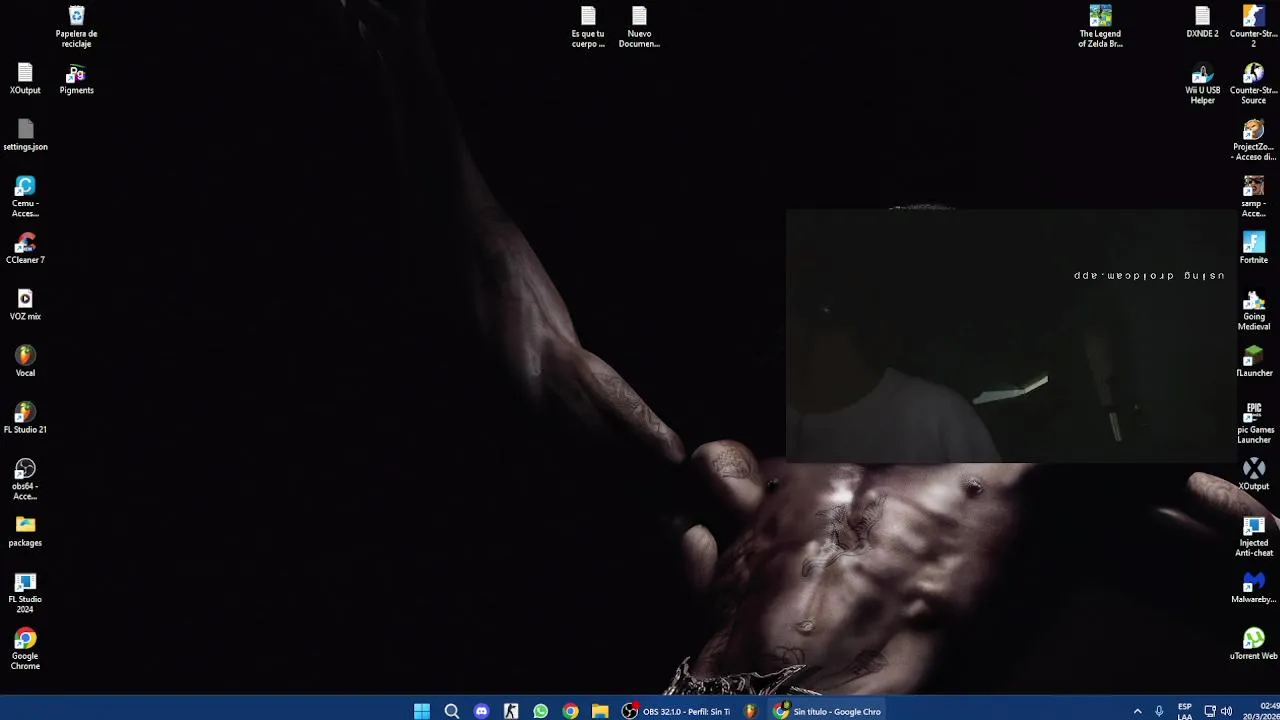Select the FL Studio 2024 shortcut
The height and width of the screenshot is (720, 1280).
pos(25,593)
